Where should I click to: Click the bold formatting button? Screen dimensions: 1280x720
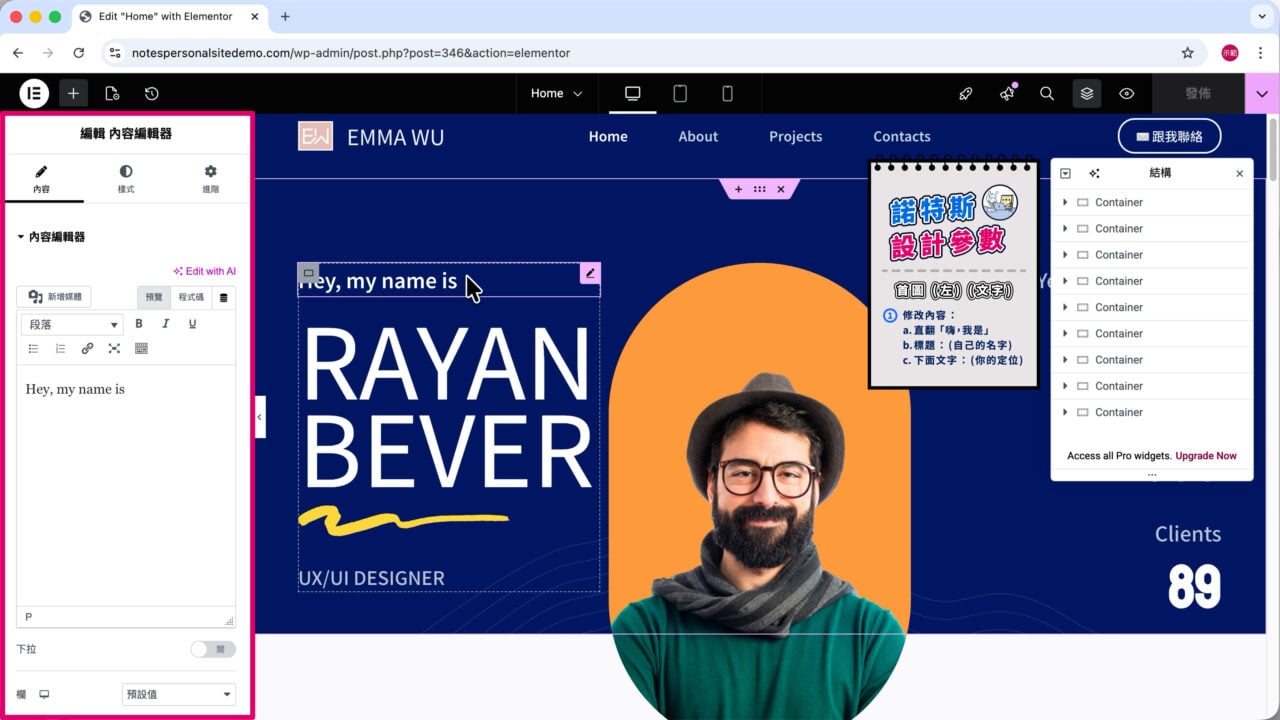tap(139, 323)
